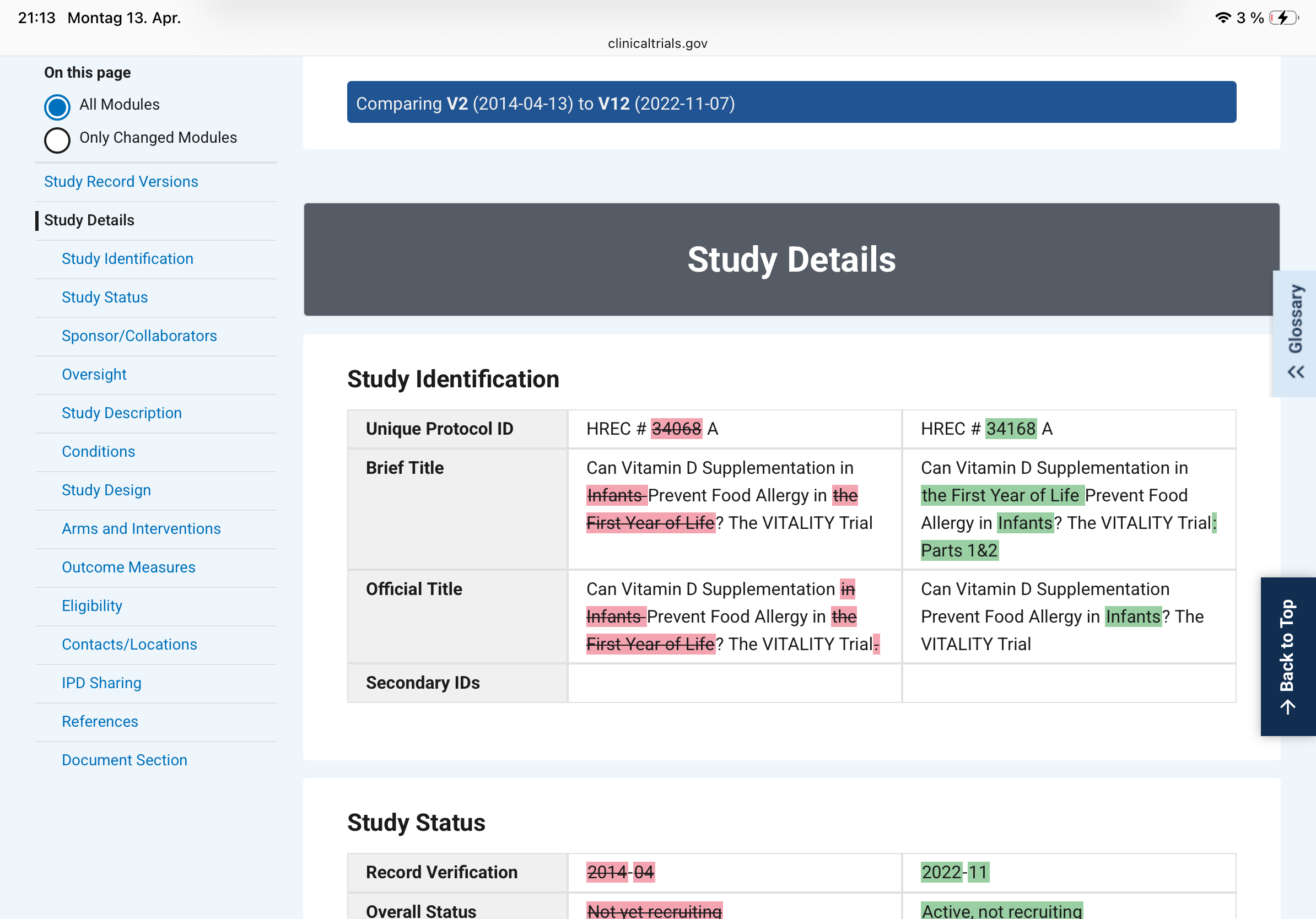Viewport: 1316px width, 919px height.
Task: Open the Conditions sidebar link
Action: 98,451
